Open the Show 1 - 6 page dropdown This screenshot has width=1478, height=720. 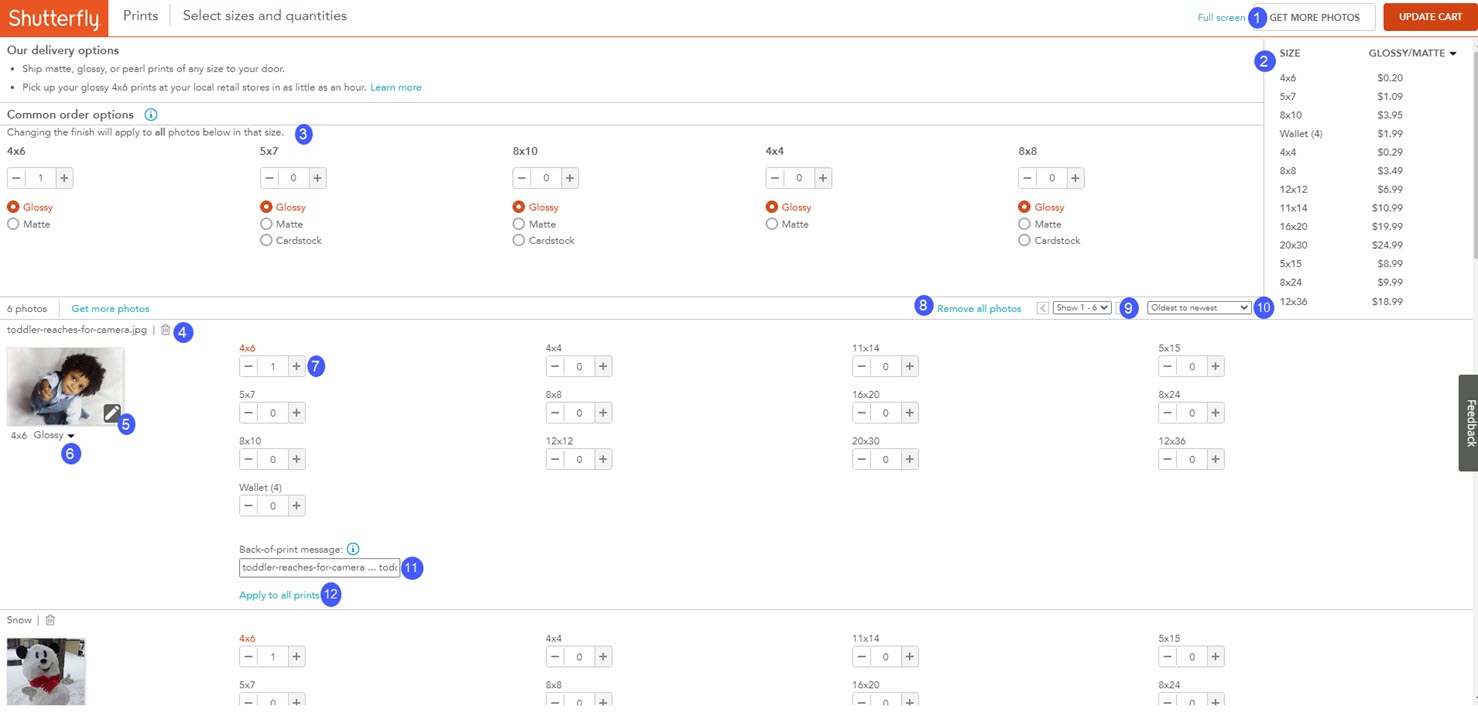[1081, 308]
